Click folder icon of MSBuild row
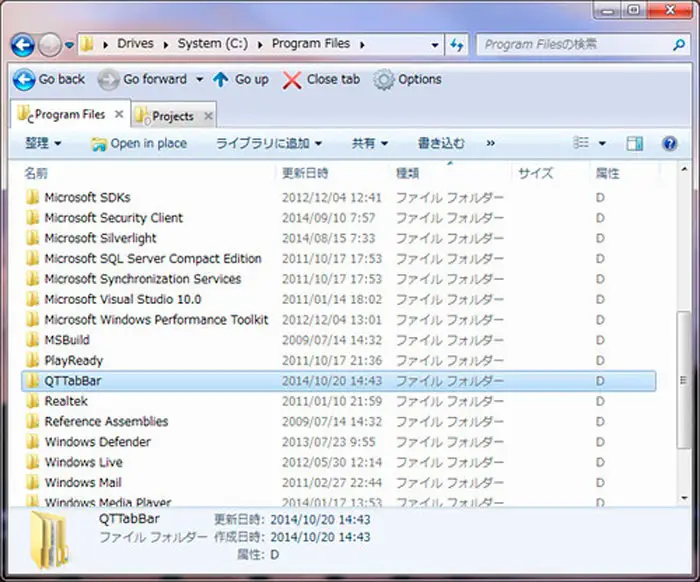700x582 pixels. pos(32,340)
